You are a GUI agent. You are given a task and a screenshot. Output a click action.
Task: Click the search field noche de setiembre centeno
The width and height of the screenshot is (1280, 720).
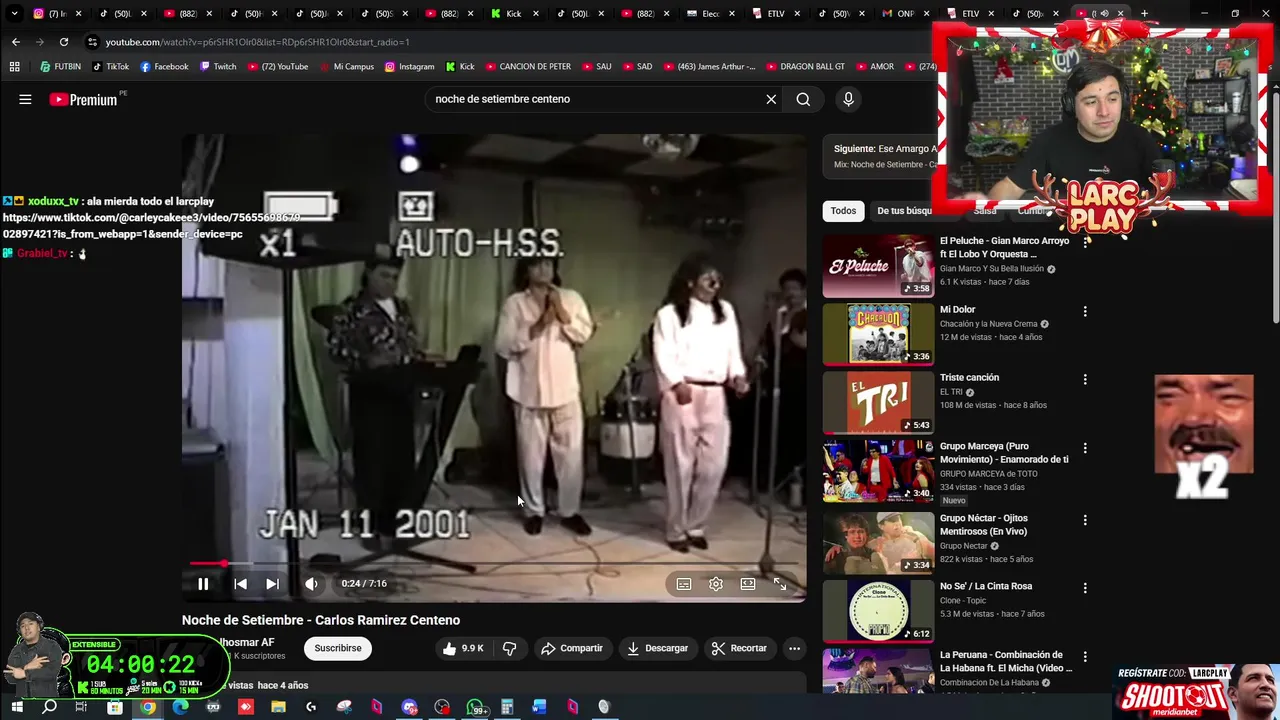tap(595, 99)
